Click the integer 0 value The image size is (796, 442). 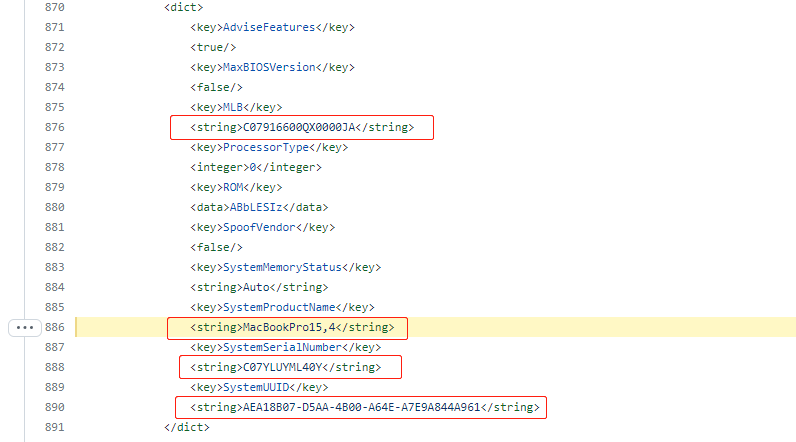(253, 167)
